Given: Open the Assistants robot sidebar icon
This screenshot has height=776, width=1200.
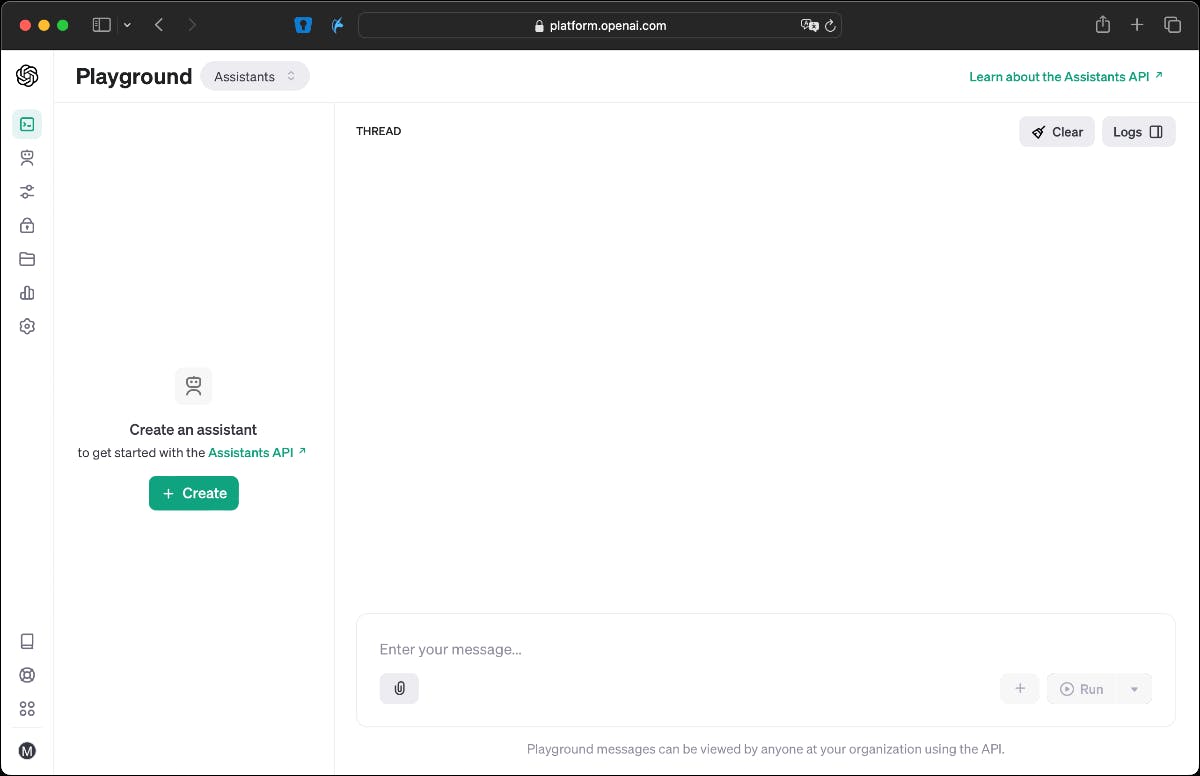Looking at the screenshot, I should pyautogui.click(x=27, y=158).
